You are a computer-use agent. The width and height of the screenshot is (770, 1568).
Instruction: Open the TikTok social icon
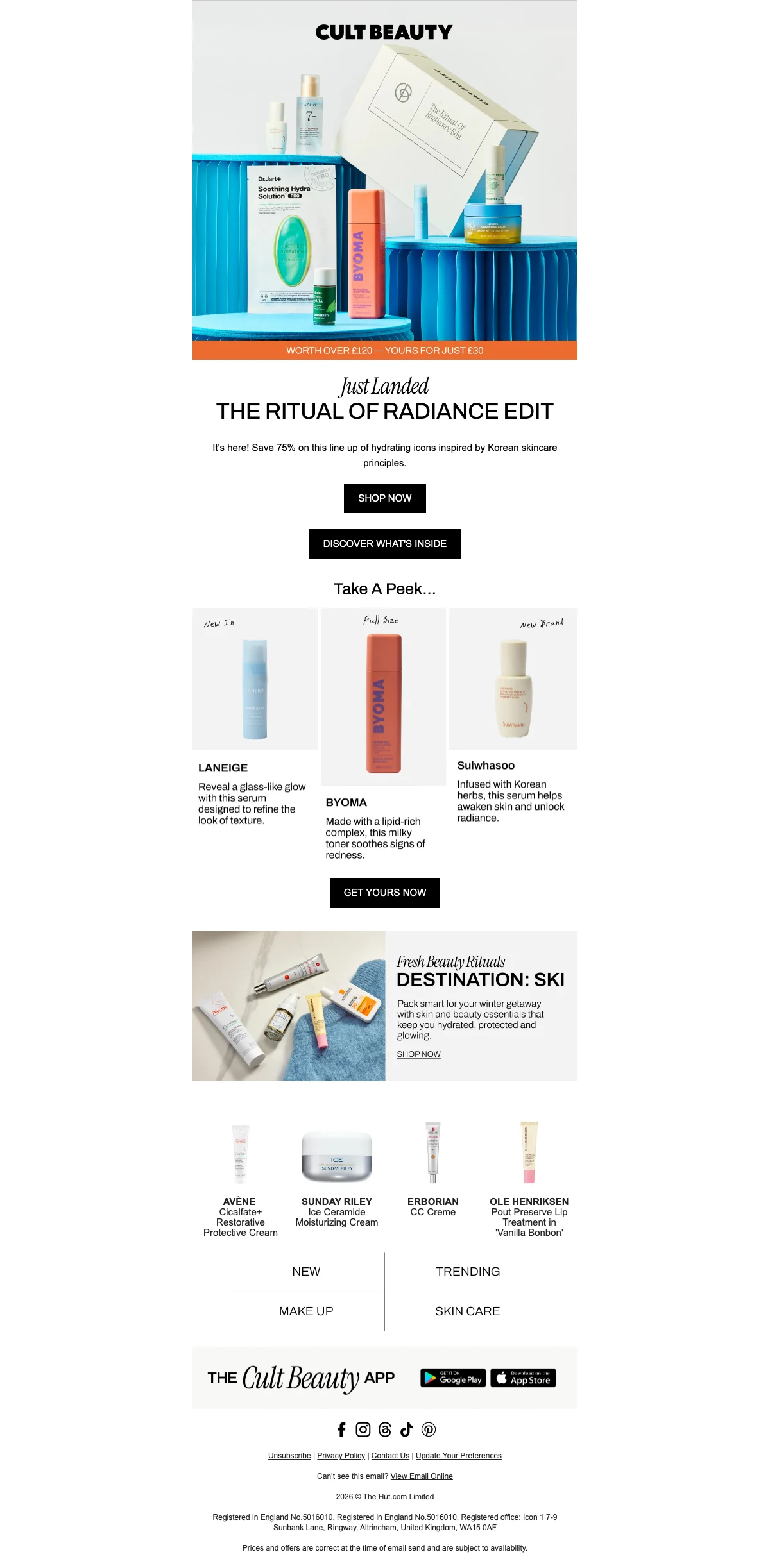[407, 1429]
